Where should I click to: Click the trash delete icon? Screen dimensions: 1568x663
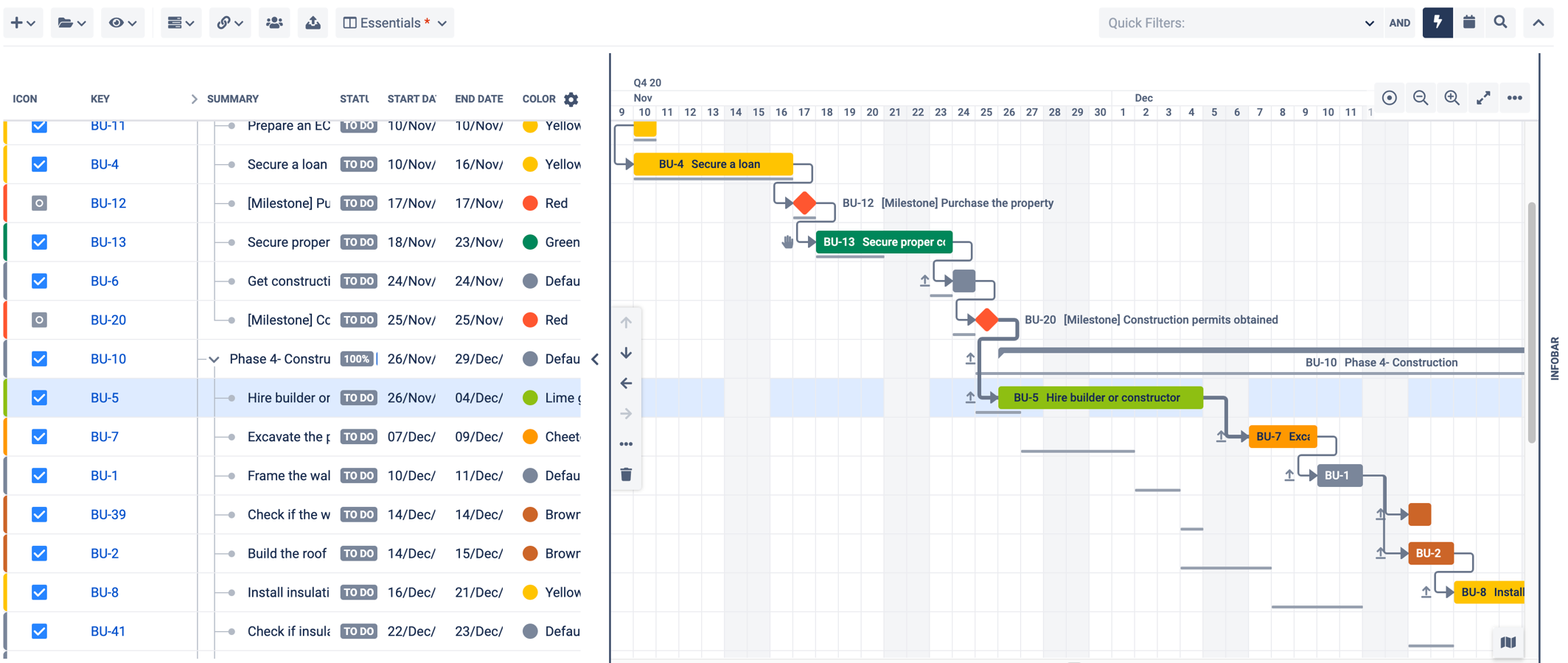tap(626, 474)
